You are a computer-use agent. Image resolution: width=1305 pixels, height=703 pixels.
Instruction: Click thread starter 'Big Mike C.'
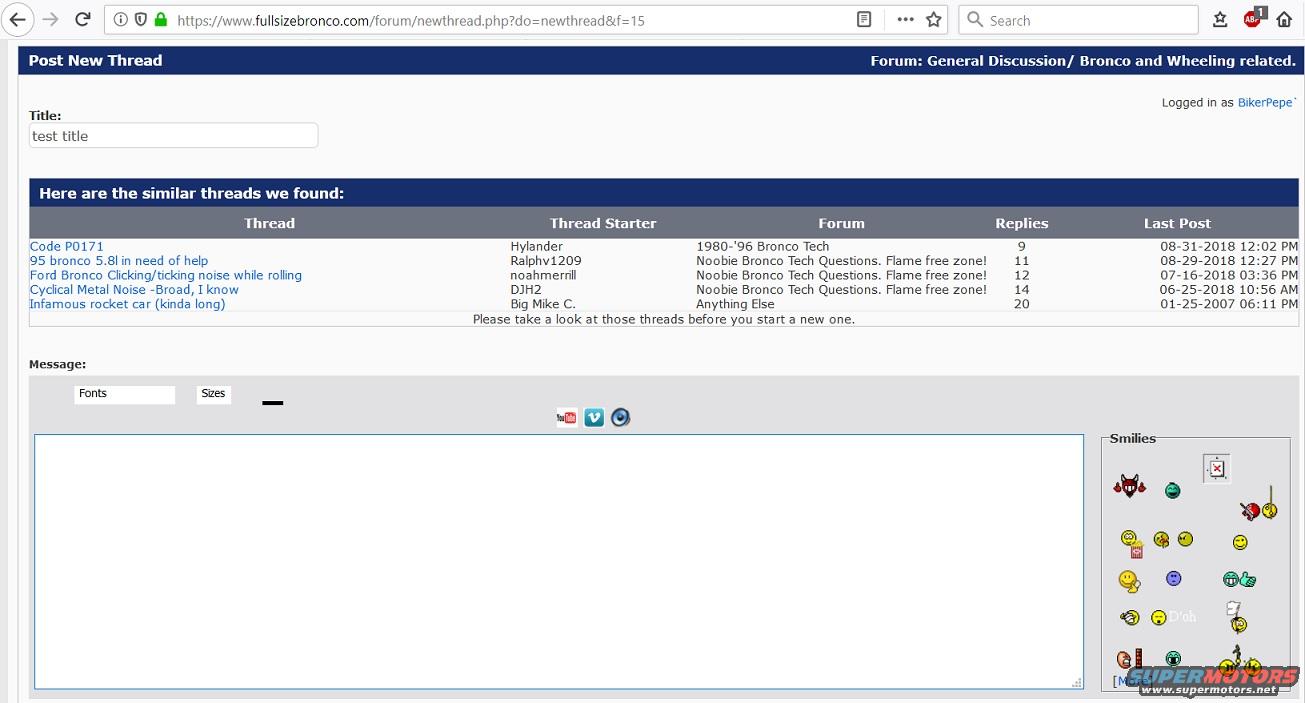[543, 304]
